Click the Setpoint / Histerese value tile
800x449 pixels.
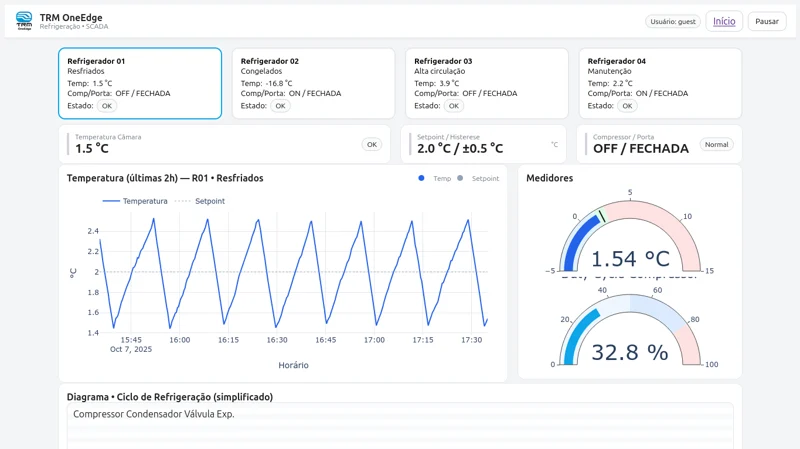click(486, 145)
